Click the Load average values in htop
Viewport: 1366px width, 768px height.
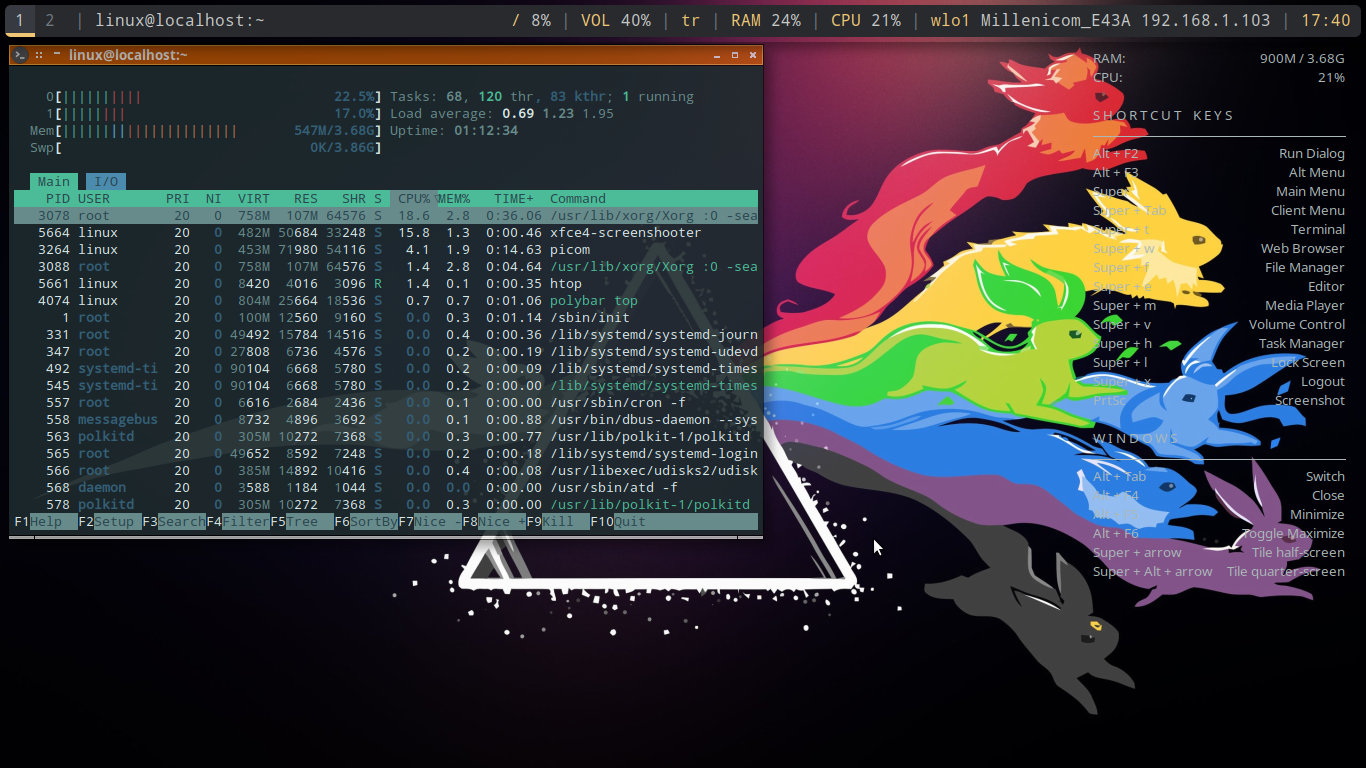pos(558,114)
